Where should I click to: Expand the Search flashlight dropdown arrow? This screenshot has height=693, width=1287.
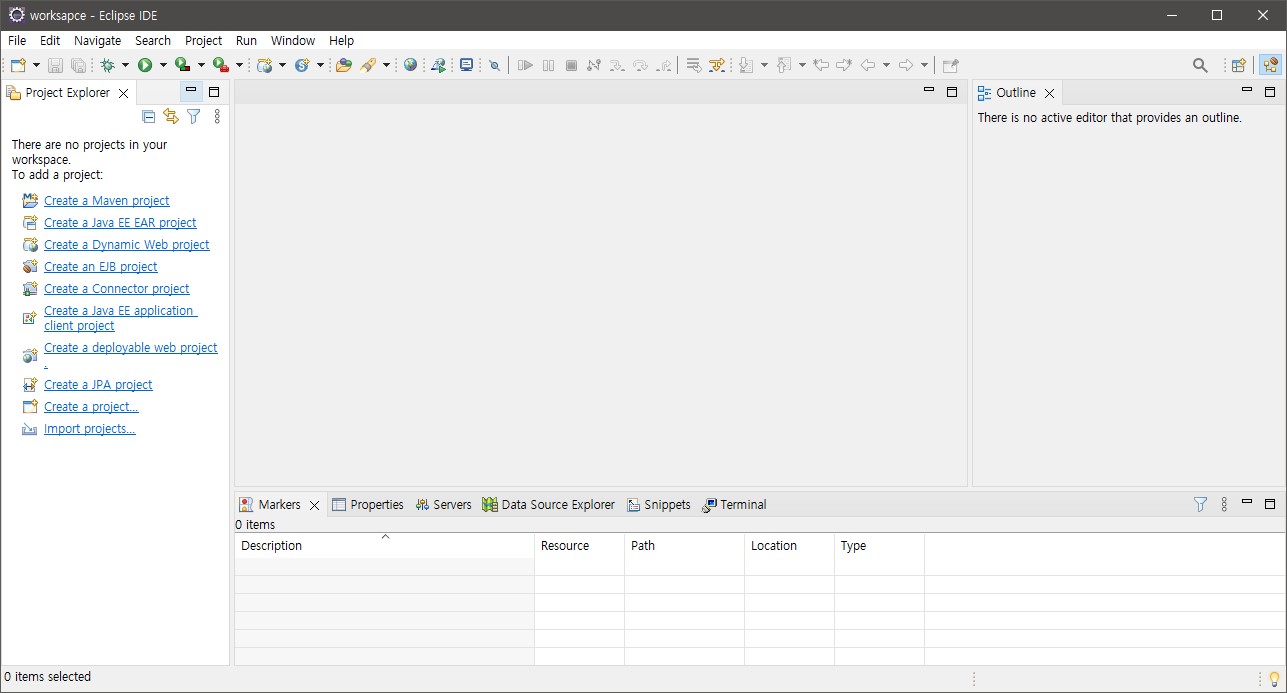(386, 65)
